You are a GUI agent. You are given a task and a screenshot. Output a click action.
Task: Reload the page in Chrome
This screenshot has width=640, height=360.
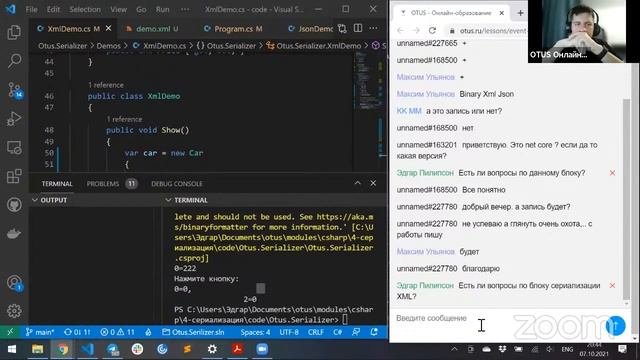coord(432,30)
